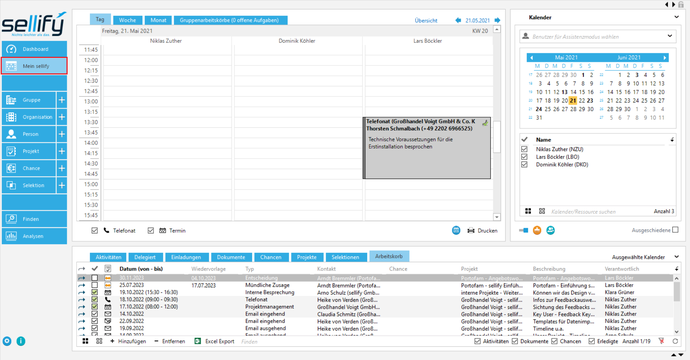Add a new Selektion with plus button
The image size is (690, 360).
click(x=62, y=185)
